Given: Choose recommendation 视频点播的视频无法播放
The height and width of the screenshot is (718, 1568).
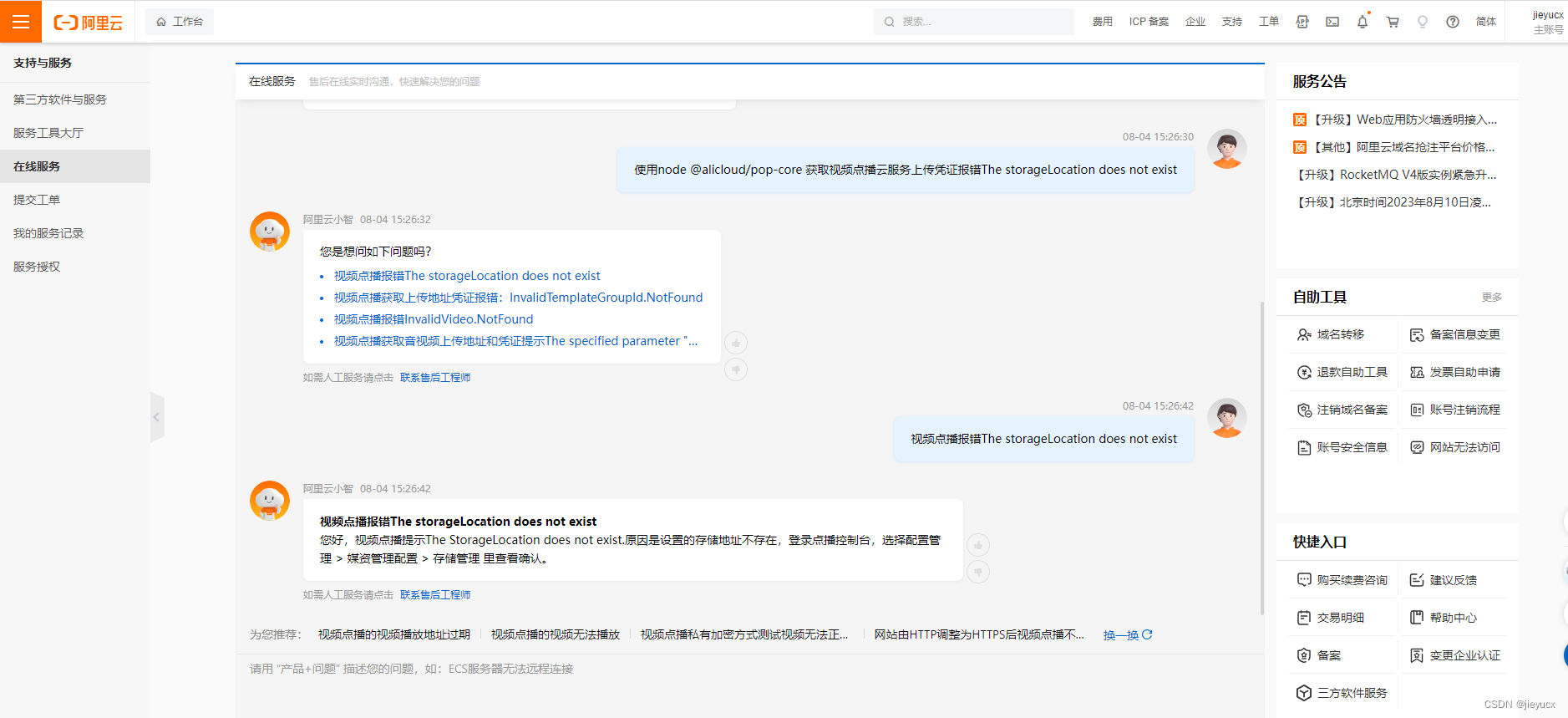Looking at the screenshot, I should 556,635.
